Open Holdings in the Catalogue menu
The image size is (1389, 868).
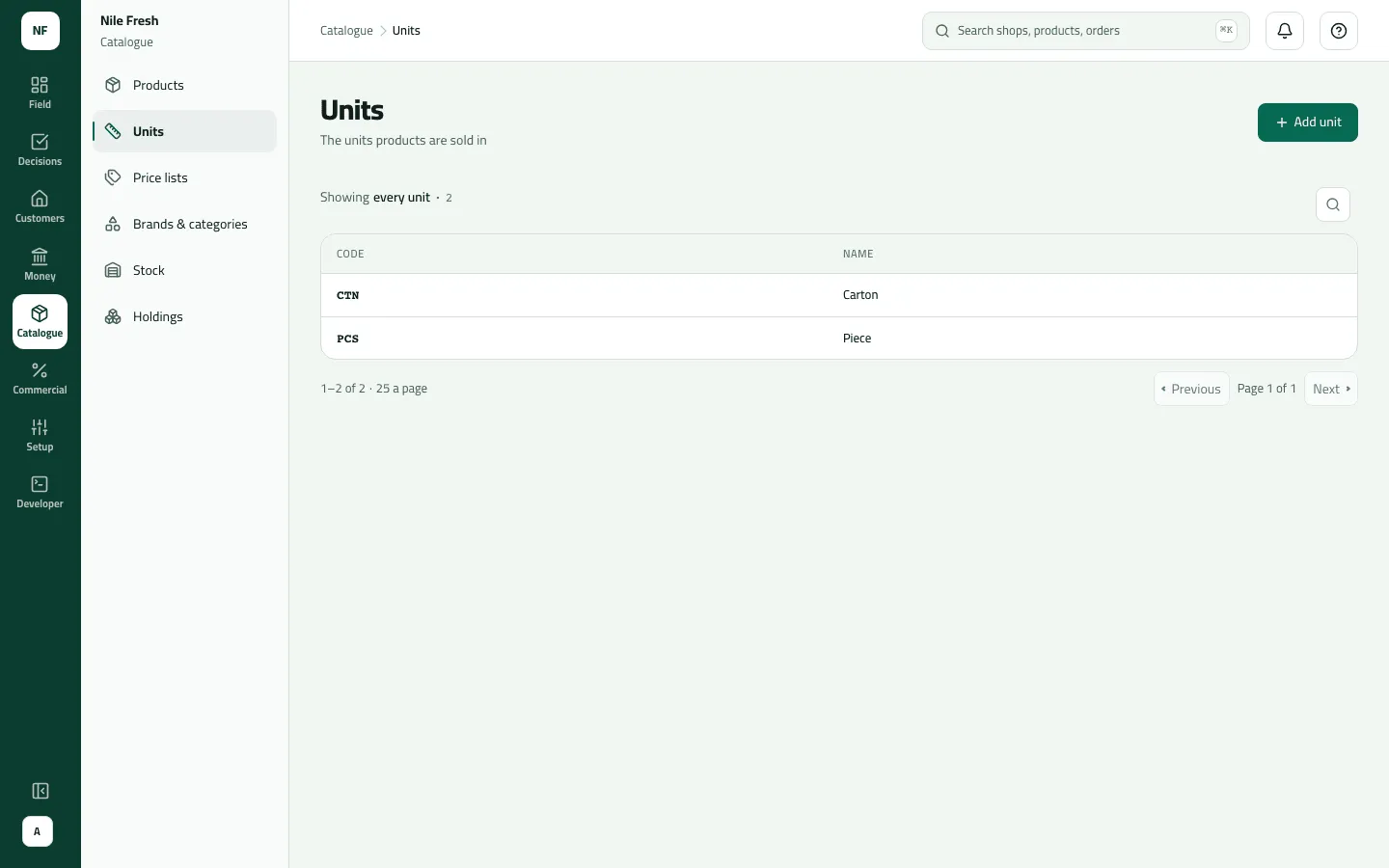pyautogui.click(x=184, y=316)
